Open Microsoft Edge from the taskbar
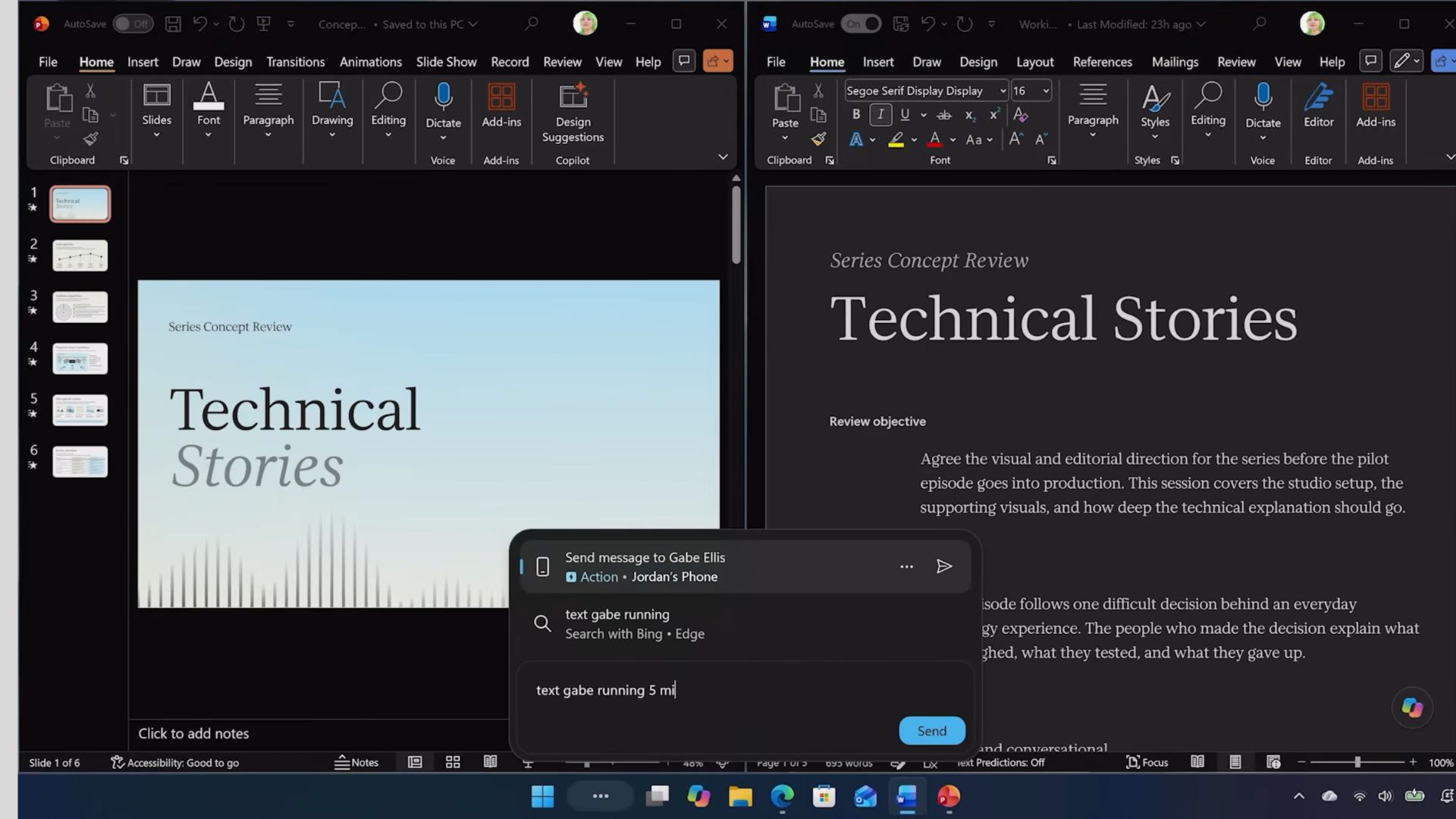The image size is (1456, 819). click(x=782, y=796)
